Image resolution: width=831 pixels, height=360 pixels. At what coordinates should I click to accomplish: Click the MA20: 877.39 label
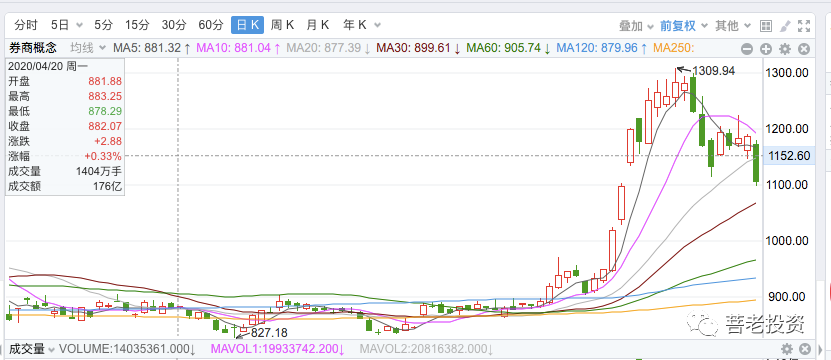328,48
